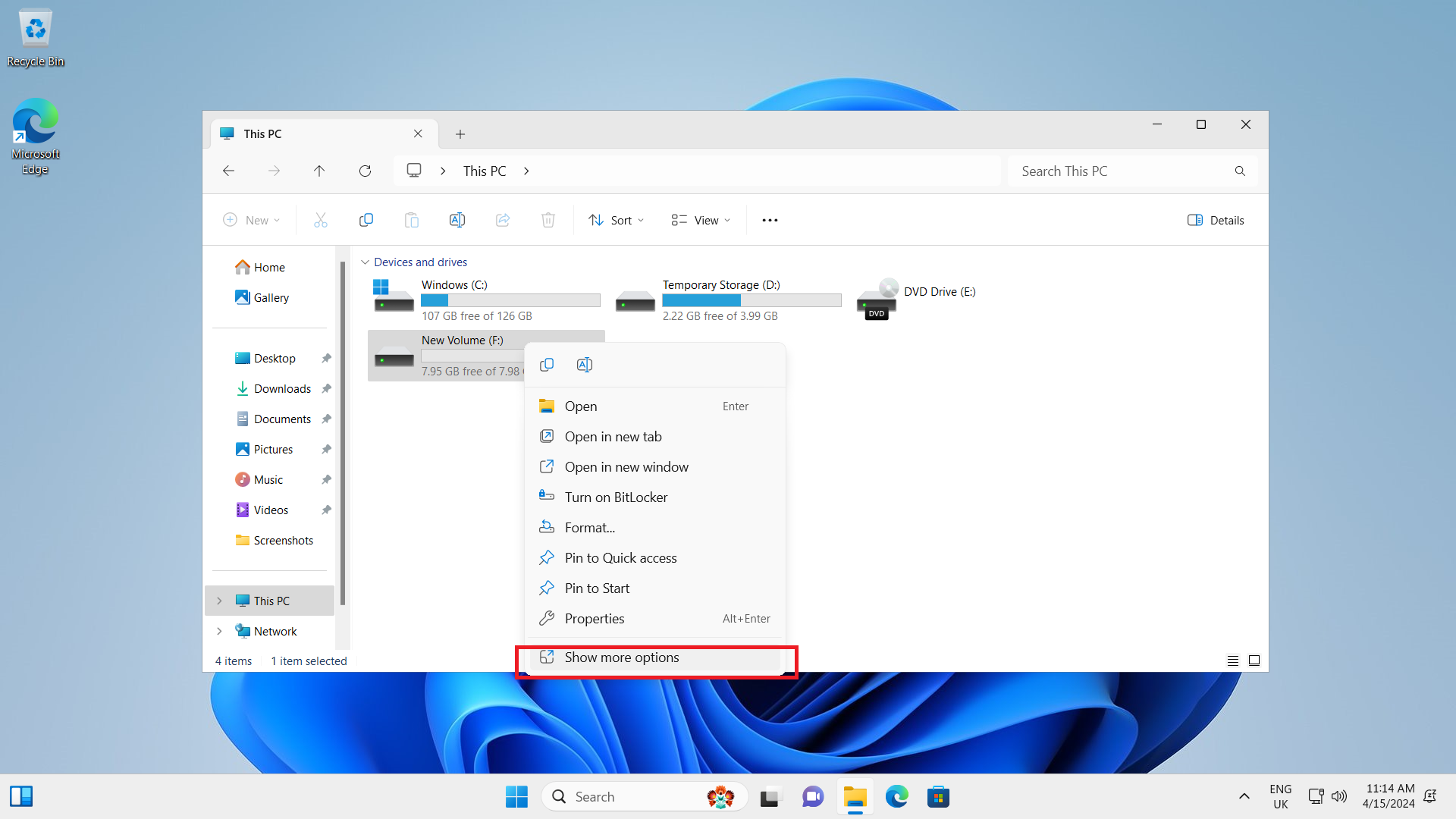
Task: Switch to large icons view in status bar
Action: tap(1254, 661)
